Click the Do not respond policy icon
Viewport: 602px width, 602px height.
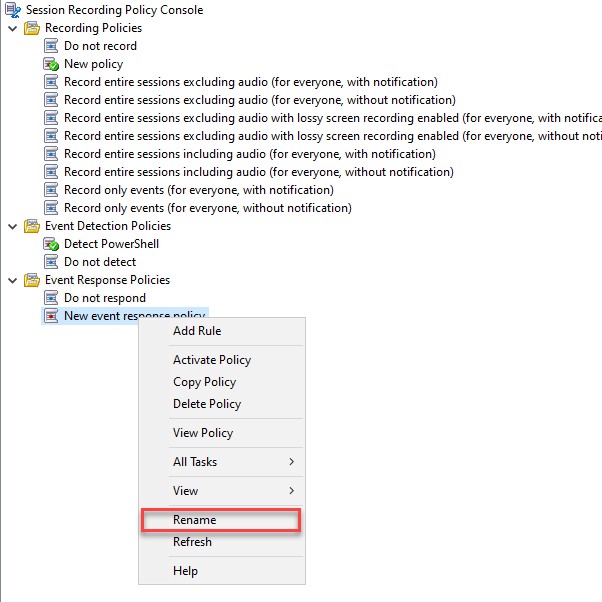(x=51, y=298)
